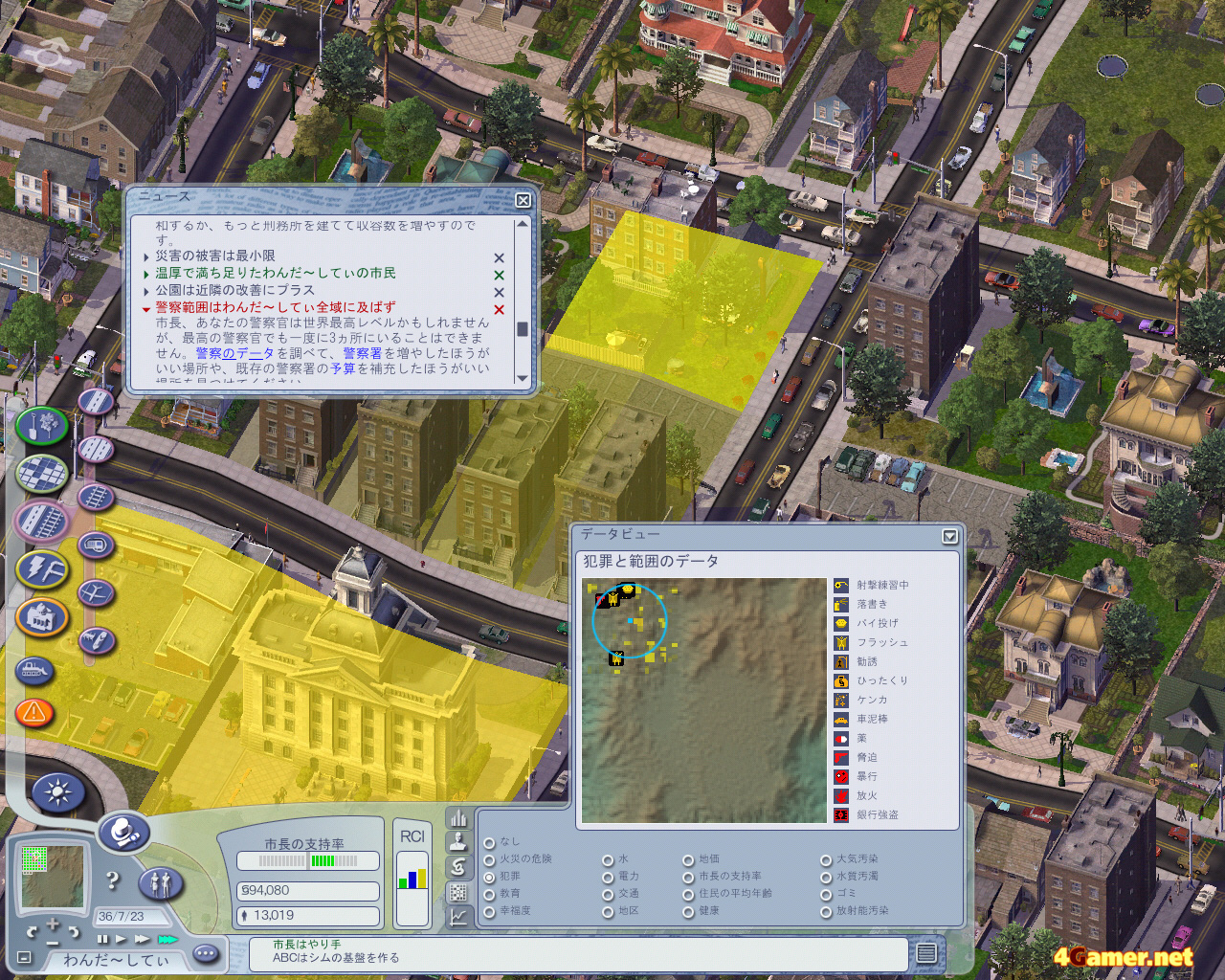Open My Sim mode people icon
The width and height of the screenshot is (1225, 980).
(160, 883)
